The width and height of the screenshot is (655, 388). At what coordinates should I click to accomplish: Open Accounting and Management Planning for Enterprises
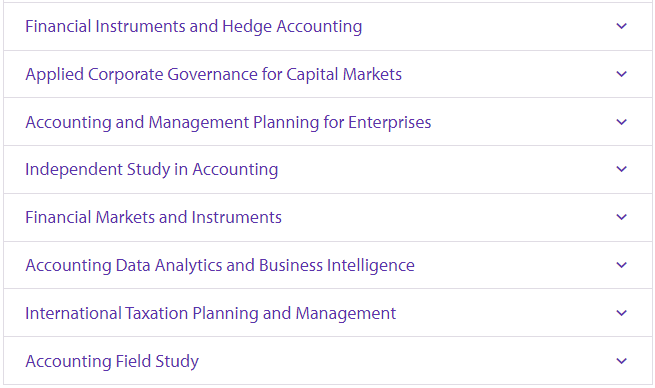tap(228, 123)
